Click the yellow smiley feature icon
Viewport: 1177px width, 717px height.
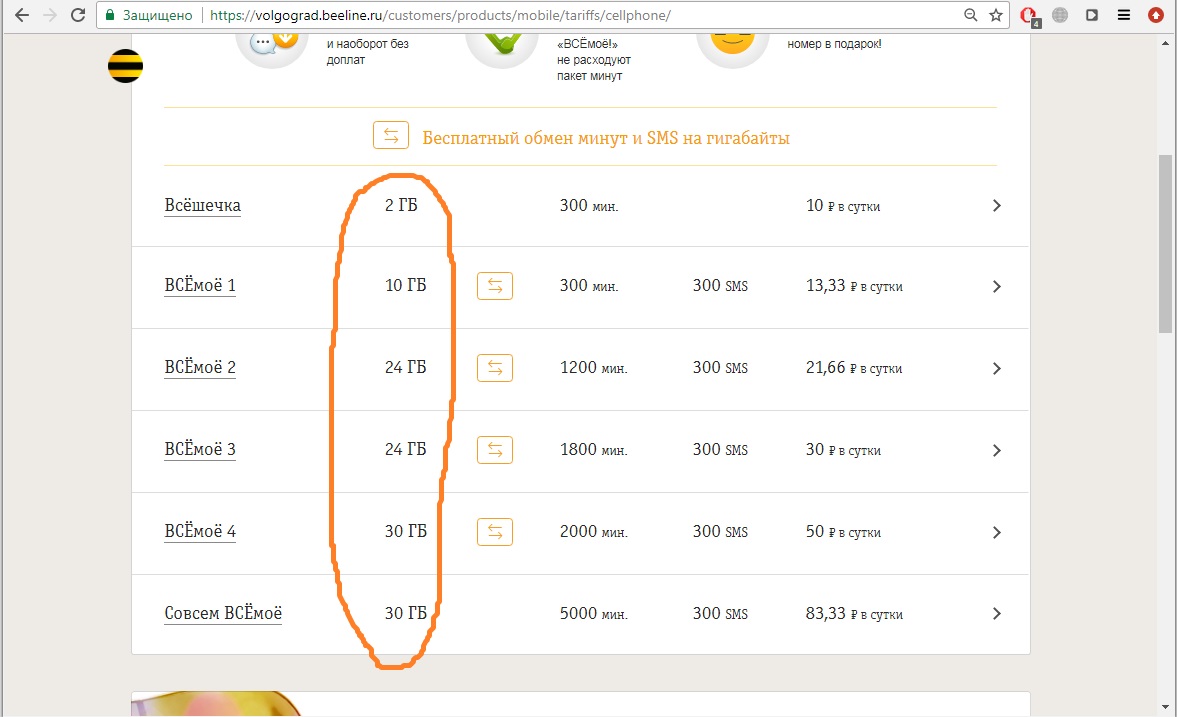(x=733, y=50)
